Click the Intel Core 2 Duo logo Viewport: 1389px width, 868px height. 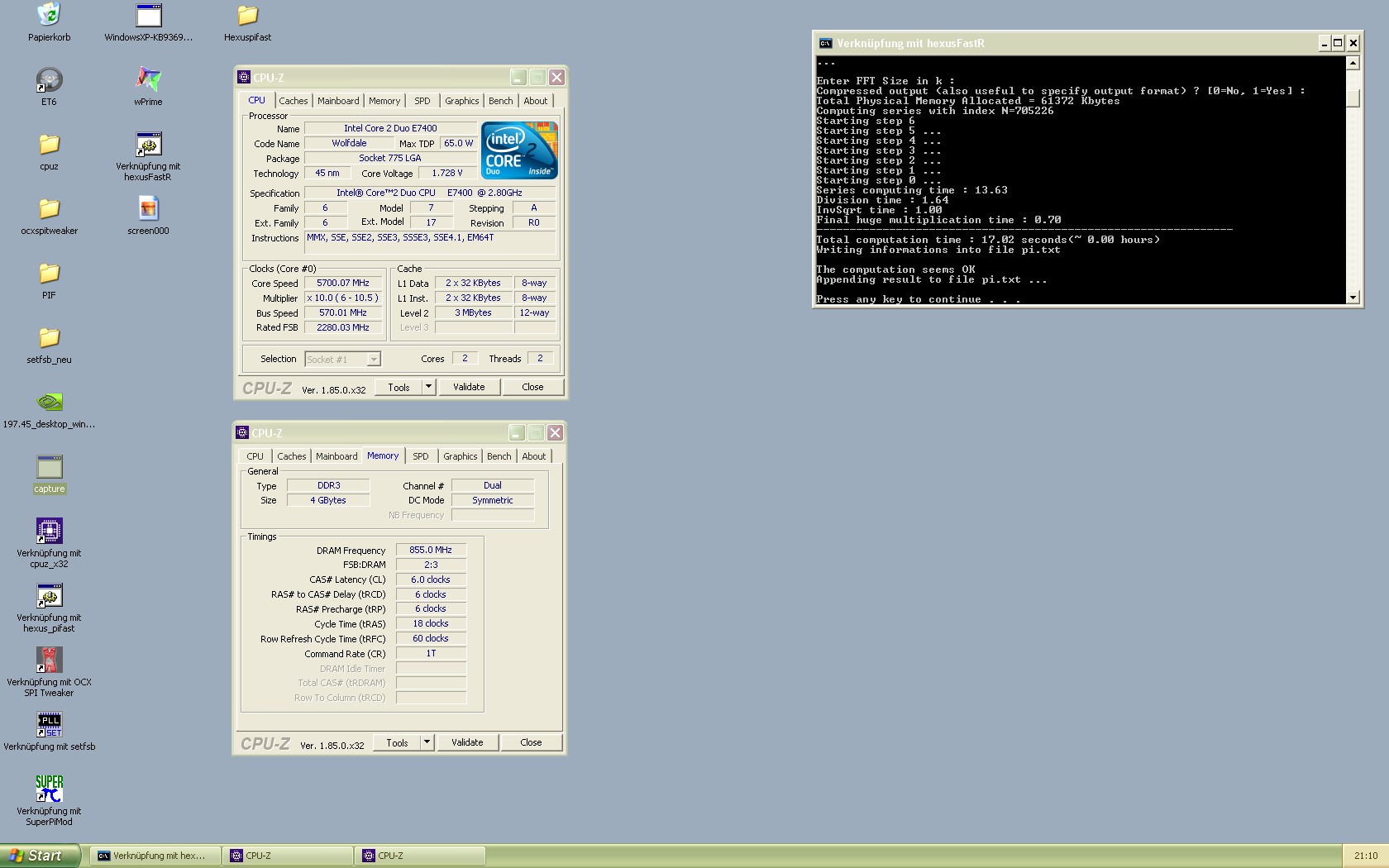(519, 150)
